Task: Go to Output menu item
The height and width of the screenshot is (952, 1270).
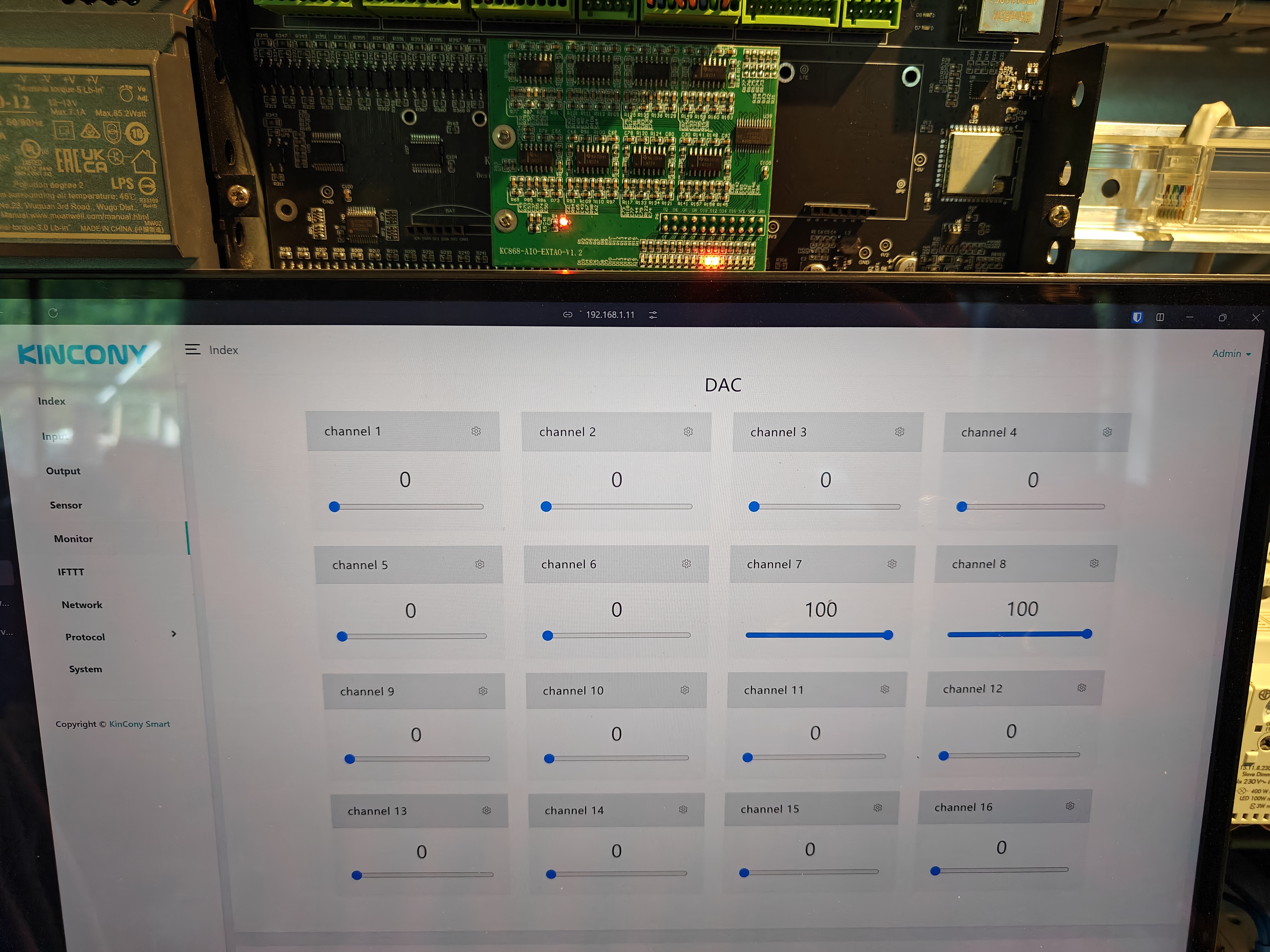Action: [63, 470]
